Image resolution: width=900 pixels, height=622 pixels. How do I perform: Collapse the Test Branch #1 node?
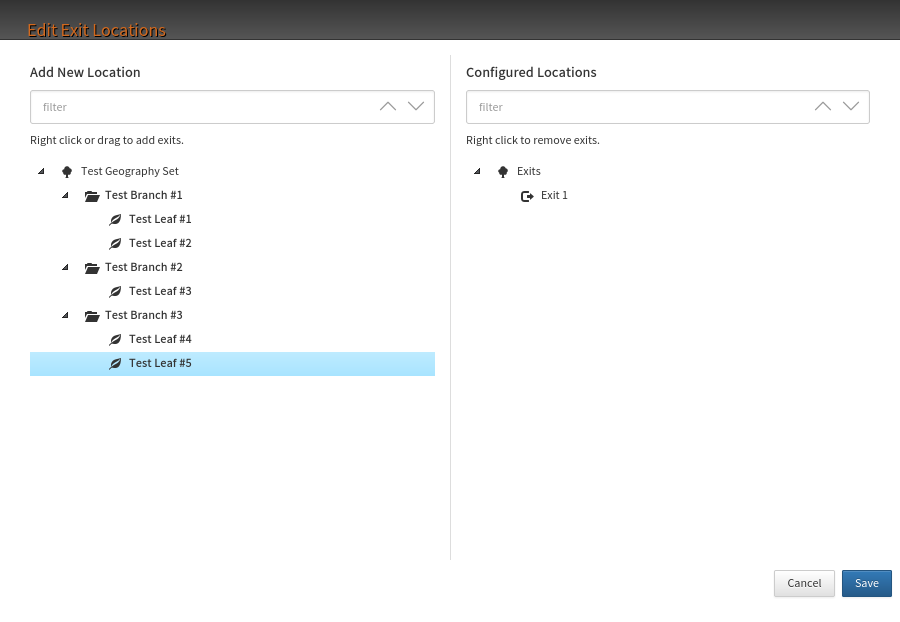(65, 195)
